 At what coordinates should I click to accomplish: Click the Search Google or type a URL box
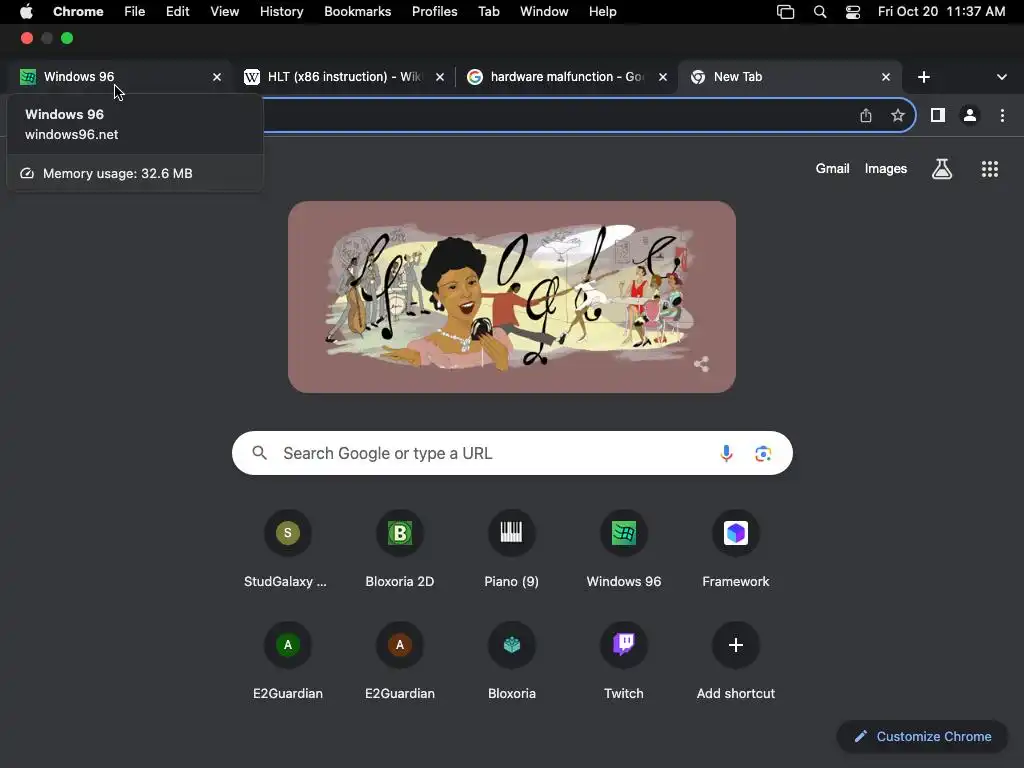click(512, 453)
